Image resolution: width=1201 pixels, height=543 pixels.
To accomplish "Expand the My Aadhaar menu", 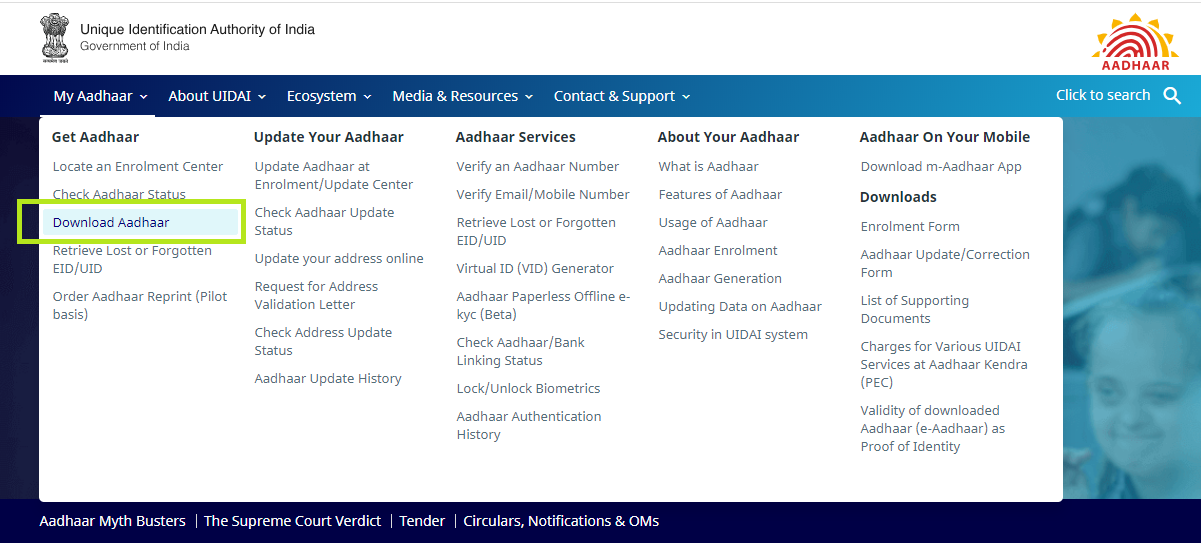I will (100, 96).
